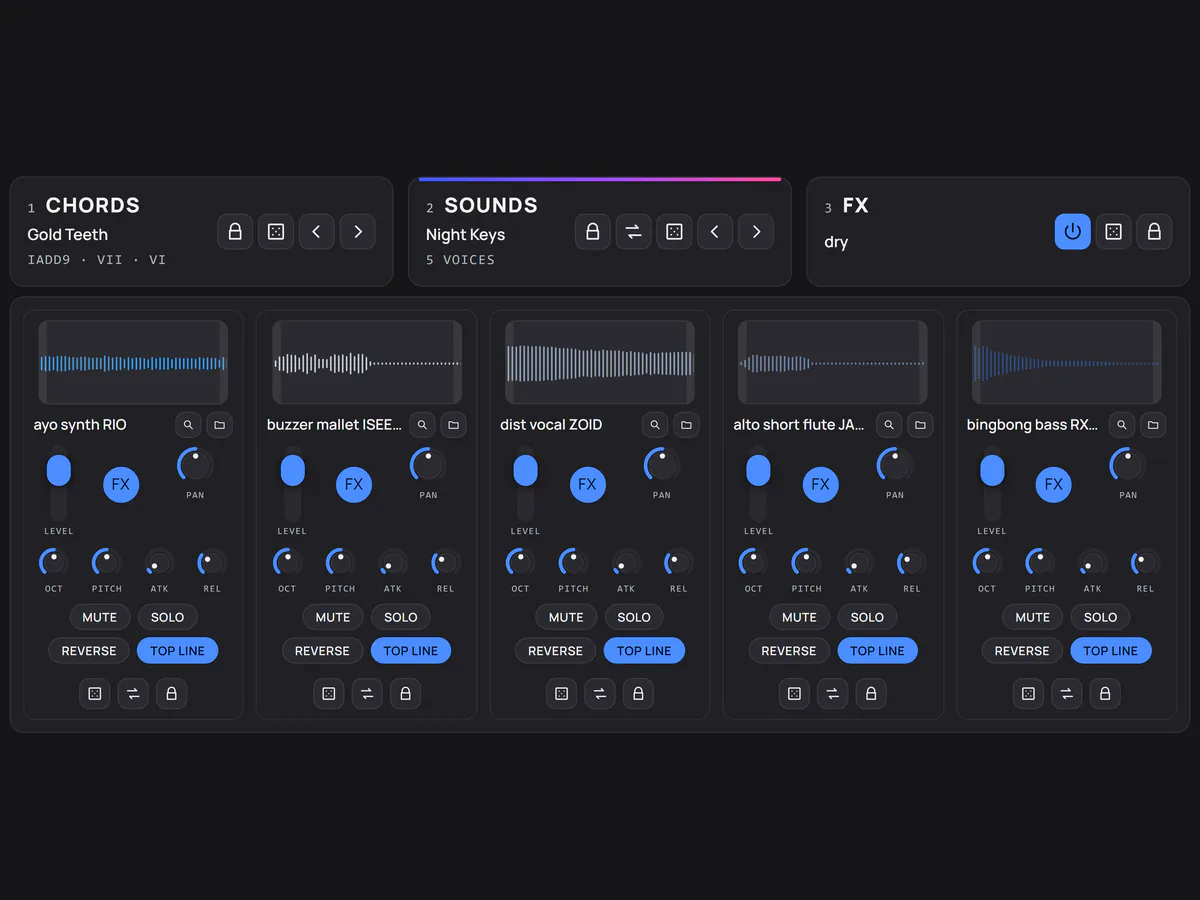The width and height of the screenshot is (1200, 900).
Task: Lock the Chords section
Action: (x=235, y=232)
